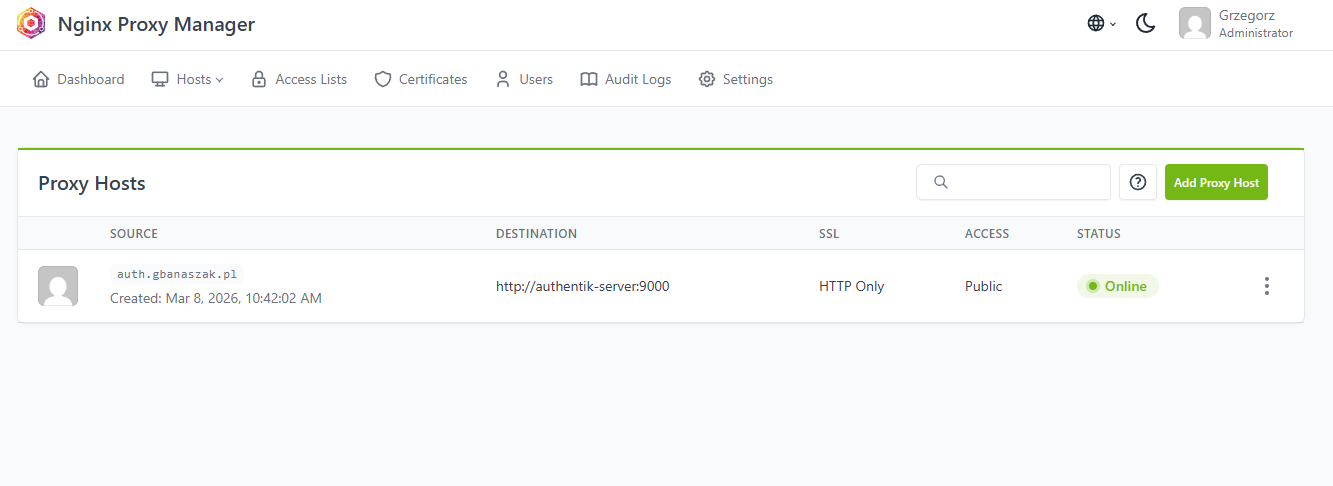Open the Audit Logs tab
Viewport: 1333px width, 486px height.
(x=626, y=79)
